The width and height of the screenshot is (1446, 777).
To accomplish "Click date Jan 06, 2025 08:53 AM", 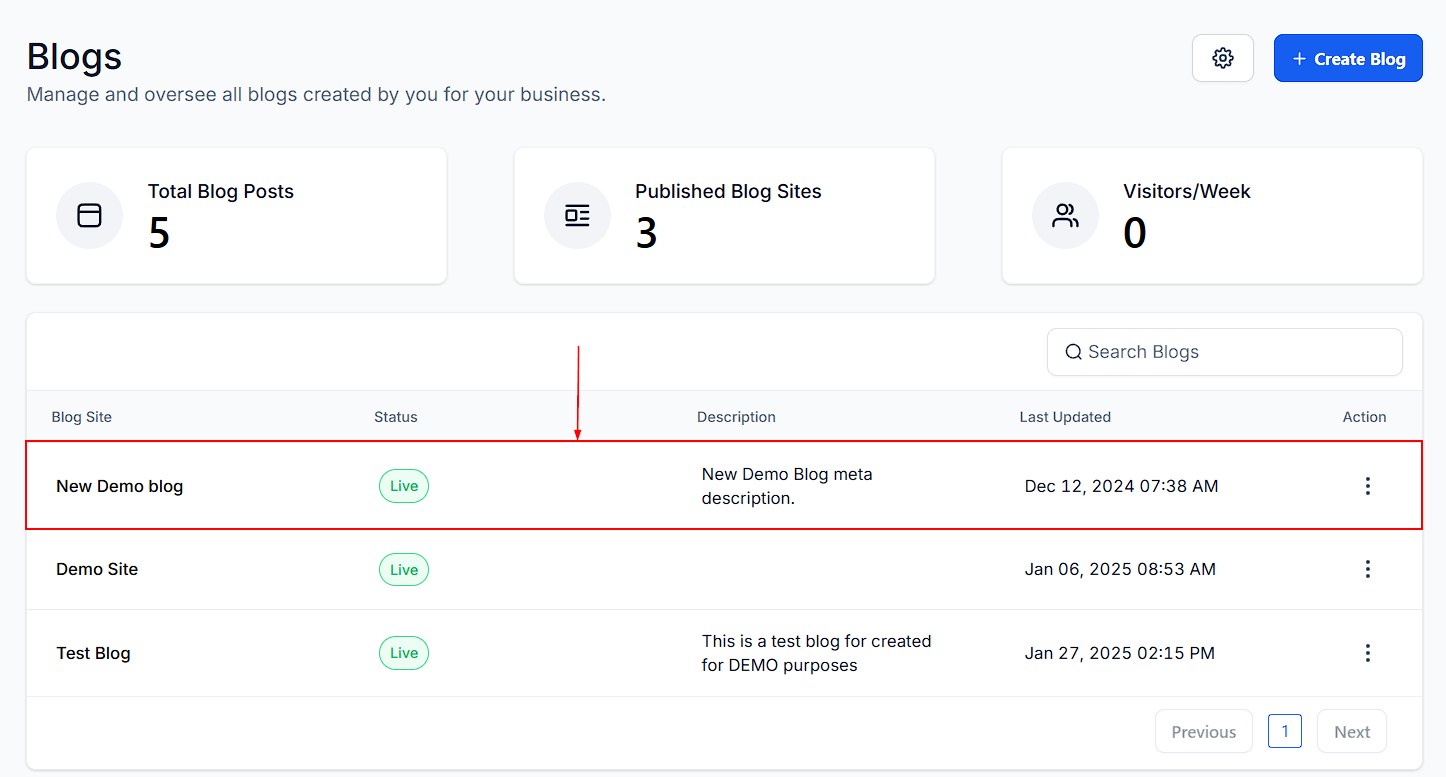I will pos(1120,569).
